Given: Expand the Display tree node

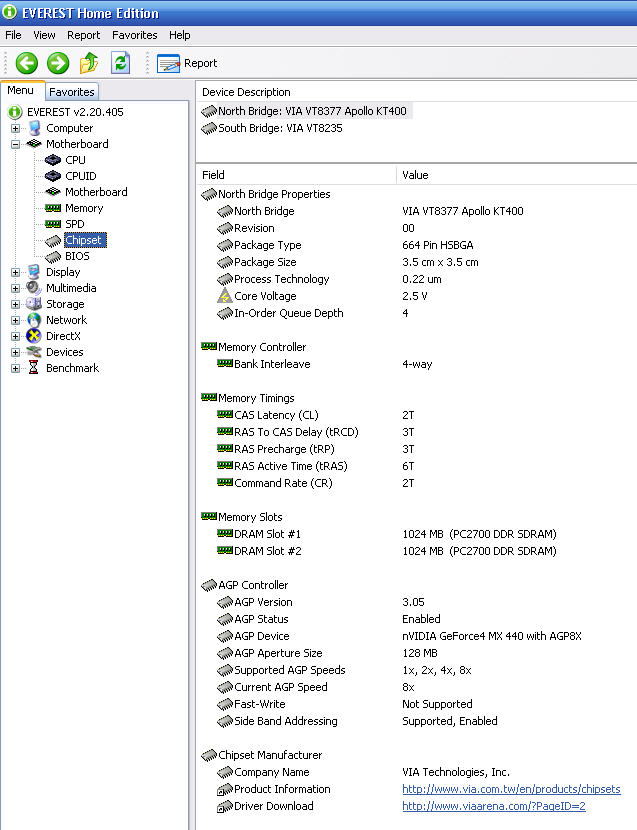Looking at the screenshot, I should coord(15,272).
